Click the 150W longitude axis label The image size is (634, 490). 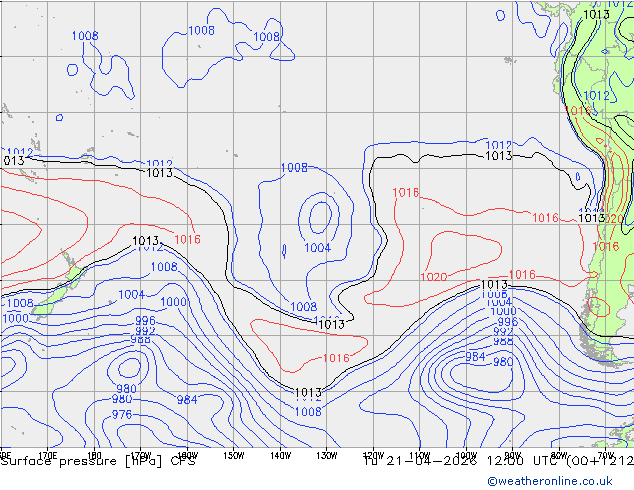[x=234, y=455]
